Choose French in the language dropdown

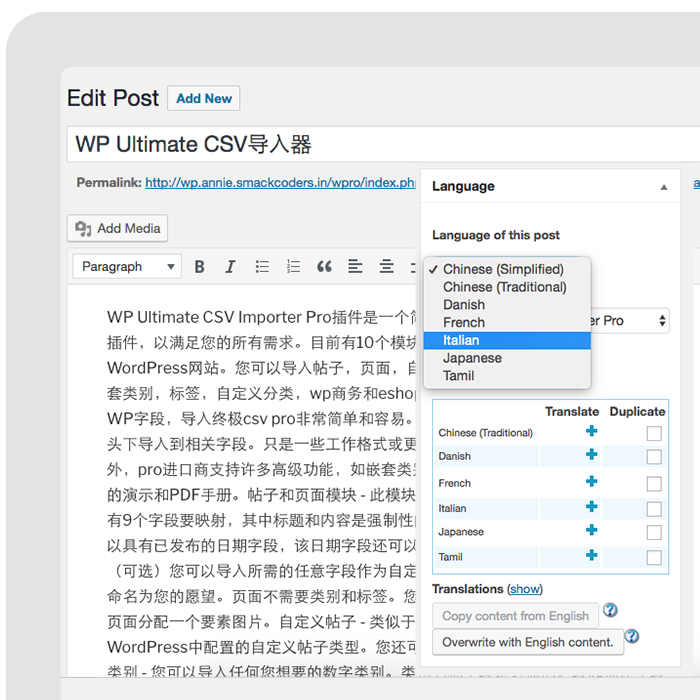507,322
